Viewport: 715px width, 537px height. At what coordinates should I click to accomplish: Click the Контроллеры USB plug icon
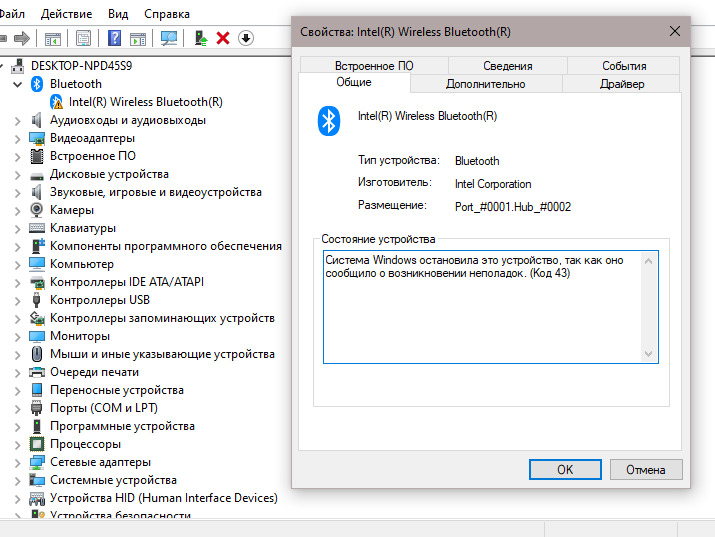pyautogui.click(x=36, y=300)
